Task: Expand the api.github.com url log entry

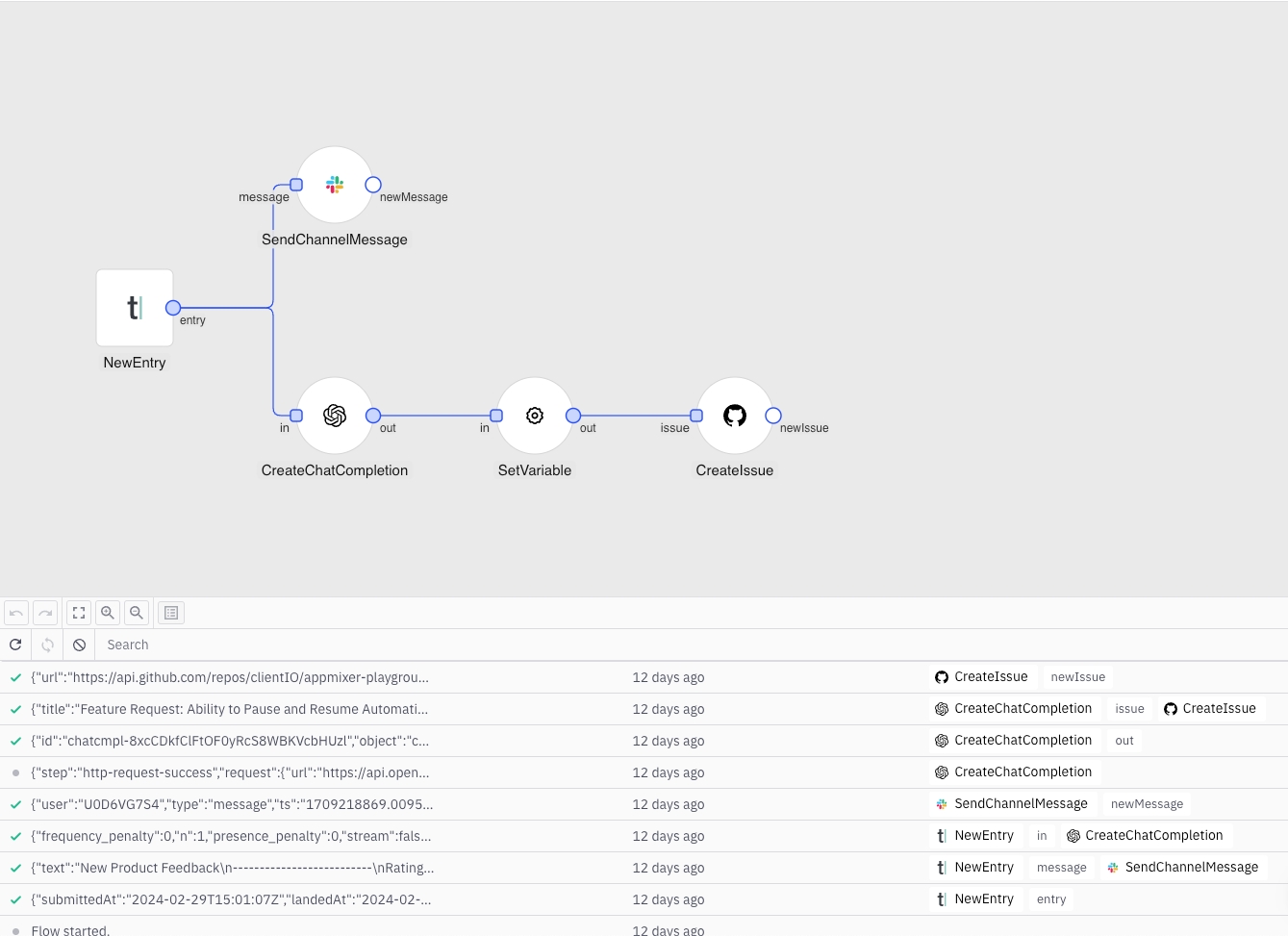Action: 230,677
